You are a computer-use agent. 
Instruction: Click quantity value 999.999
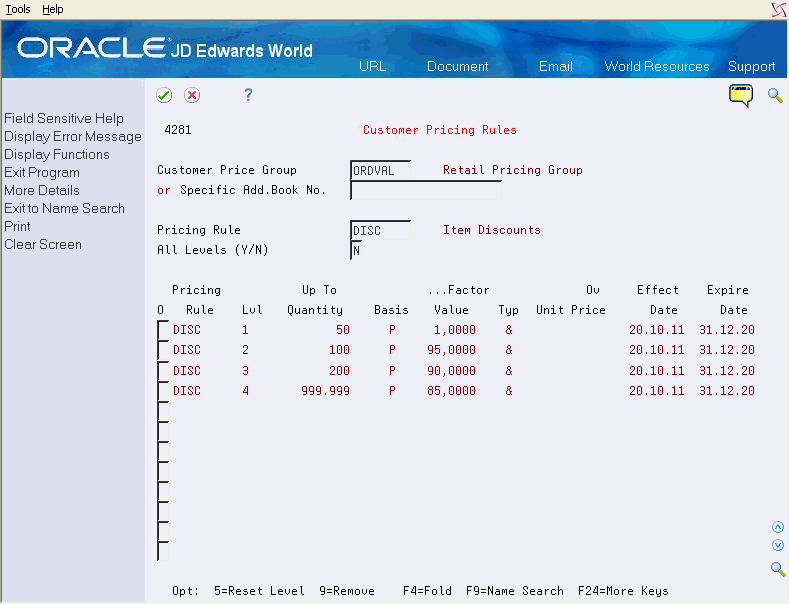[x=325, y=391]
